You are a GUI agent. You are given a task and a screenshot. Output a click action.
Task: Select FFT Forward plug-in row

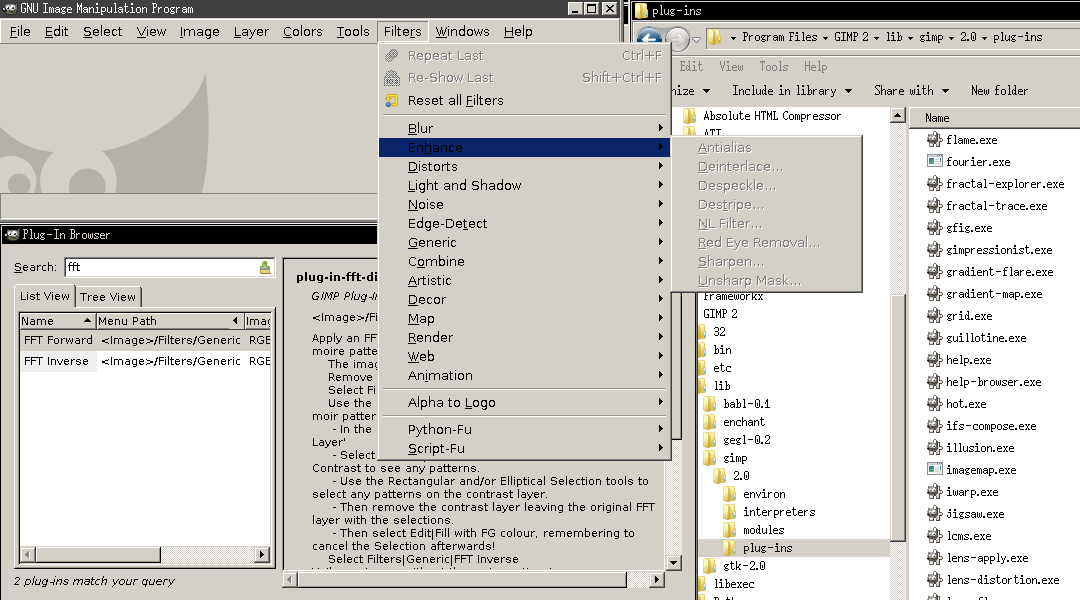coord(145,340)
